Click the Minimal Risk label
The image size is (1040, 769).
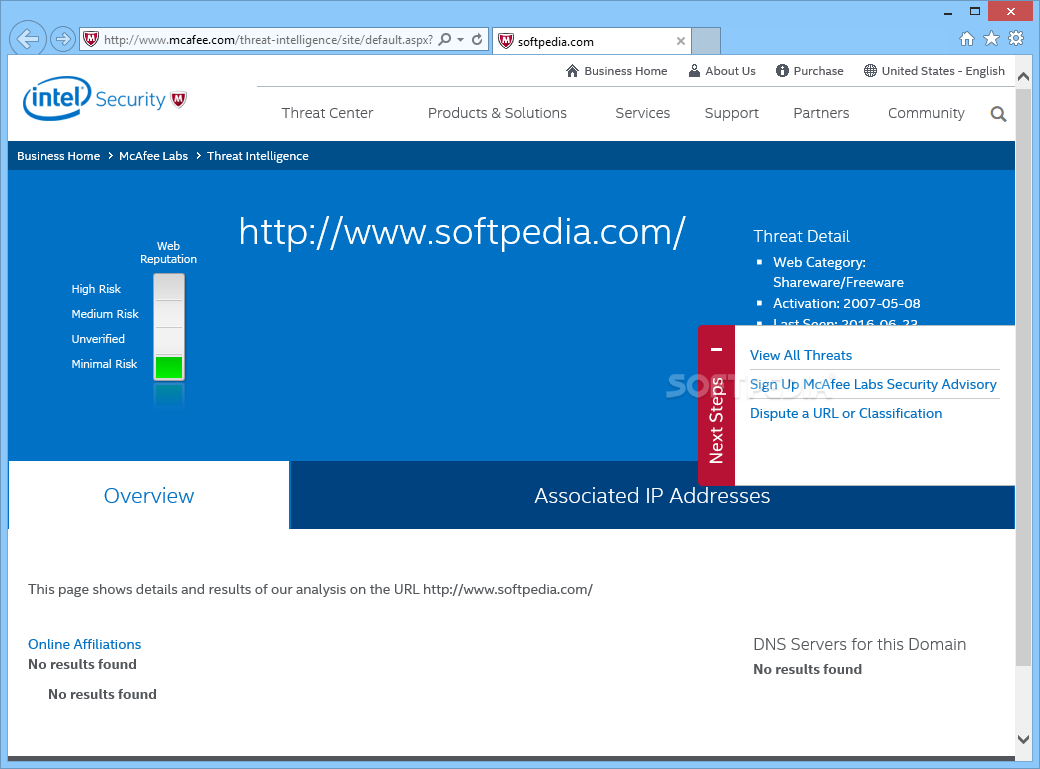point(104,364)
